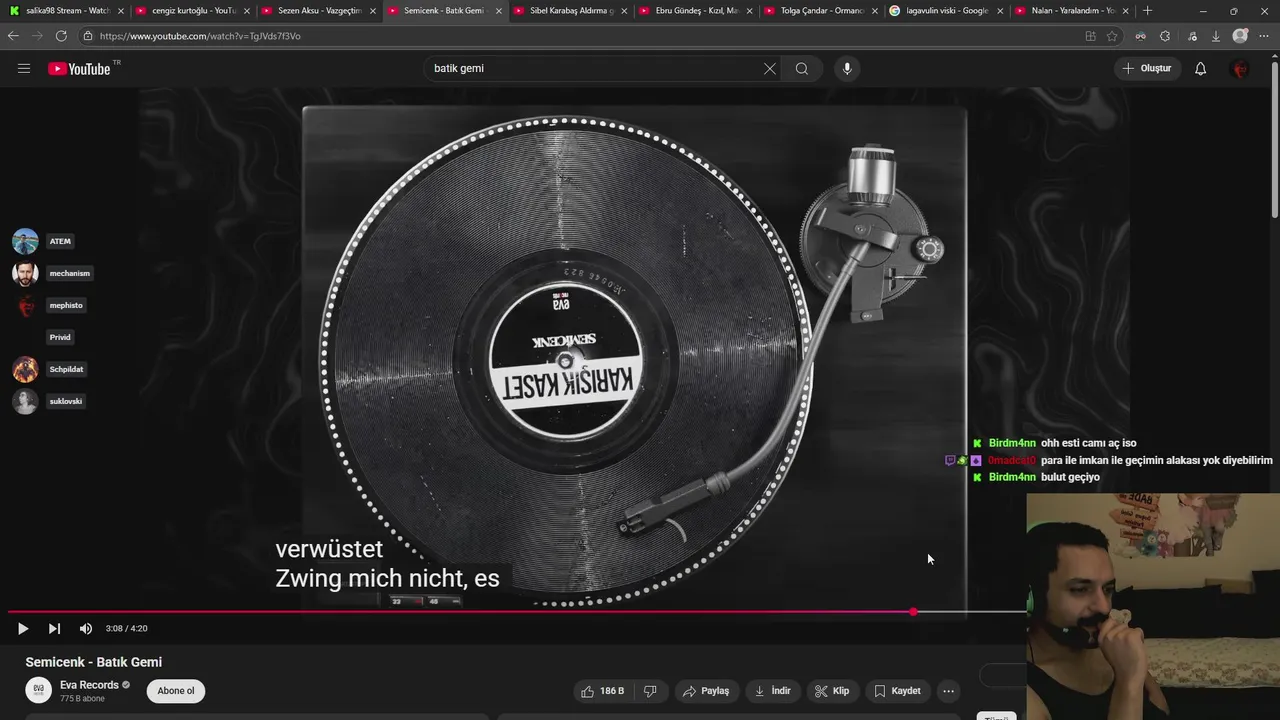Click the Privid user in overlay list
This screenshot has height=720, width=1280.
click(x=60, y=337)
